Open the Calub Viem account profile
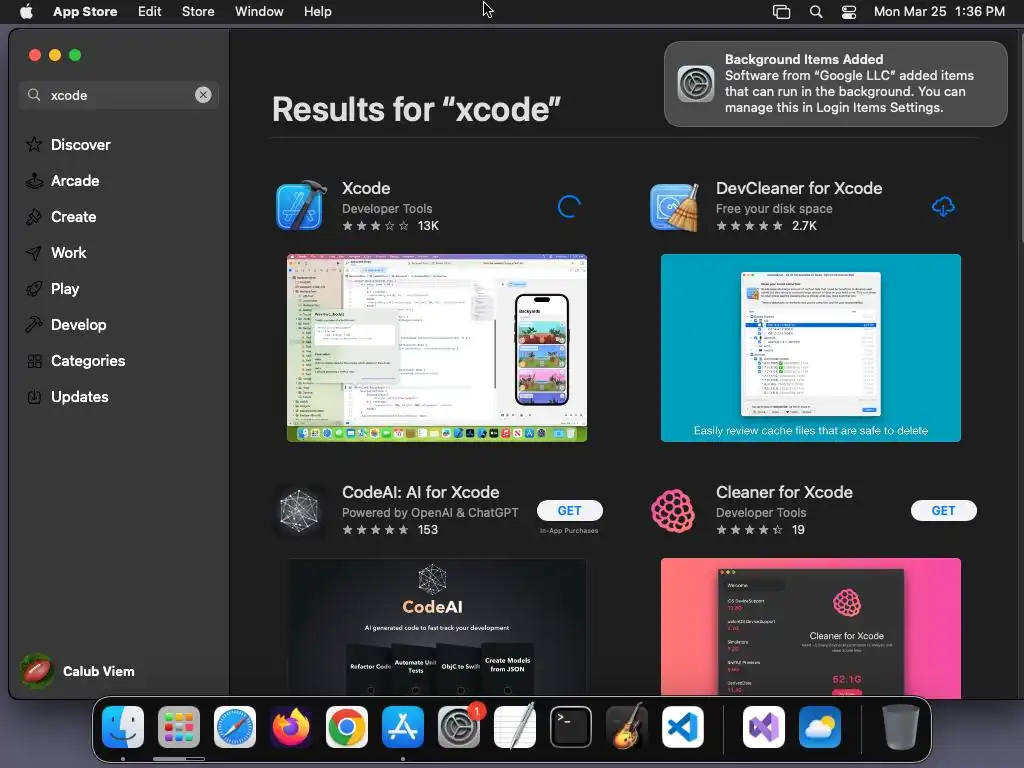This screenshot has width=1024, height=768. coord(78,671)
